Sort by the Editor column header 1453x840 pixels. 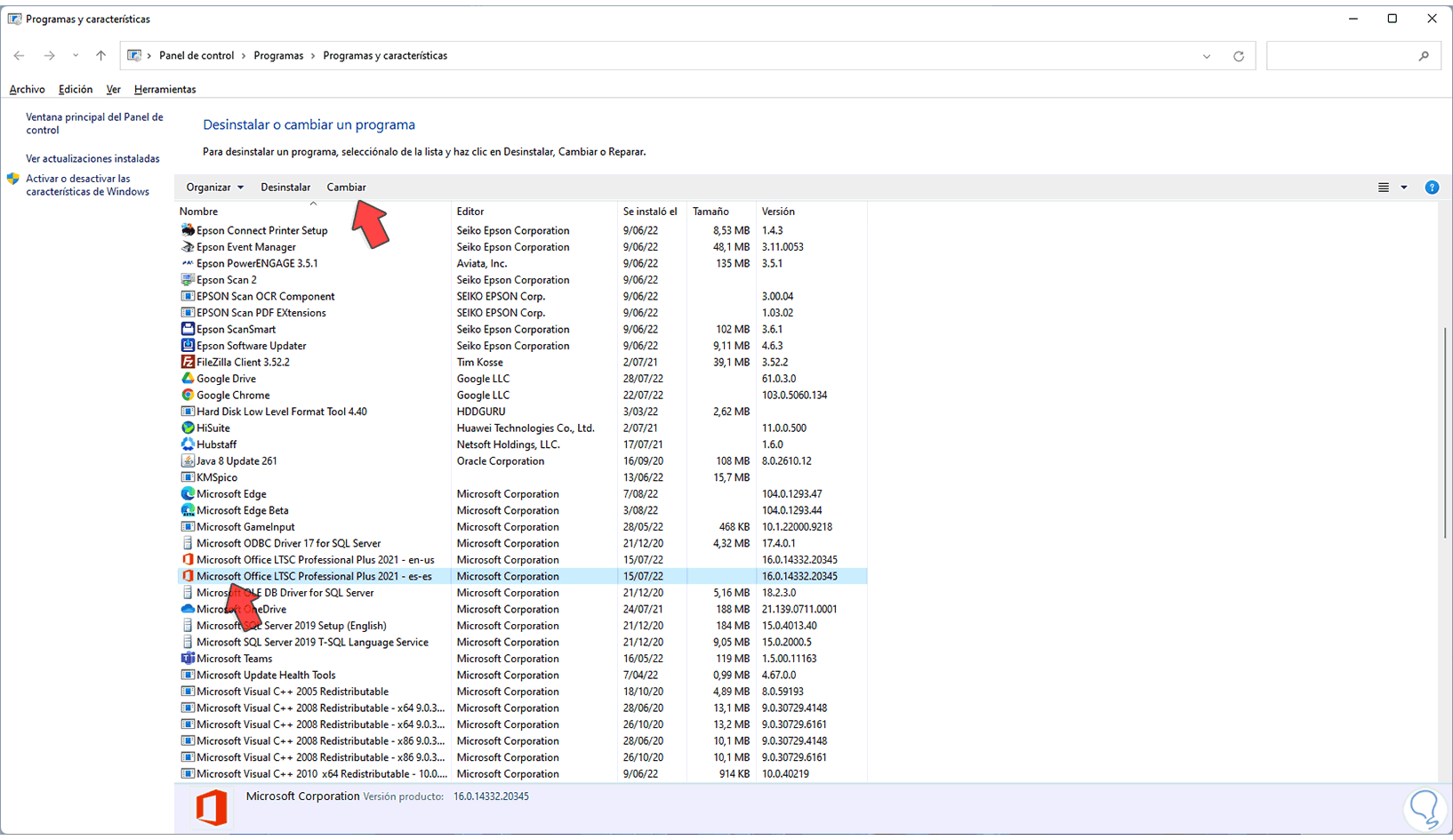[x=534, y=212]
